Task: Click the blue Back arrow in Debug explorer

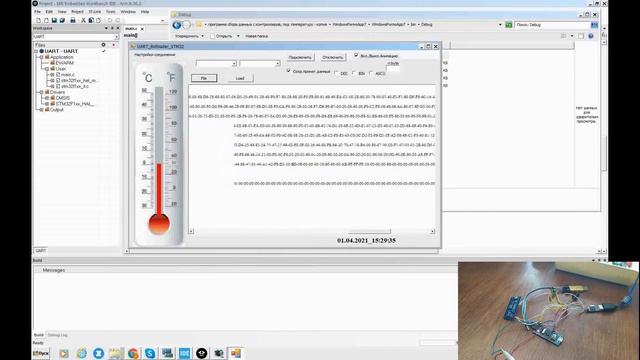Action: pyautogui.click(x=177, y=25)
